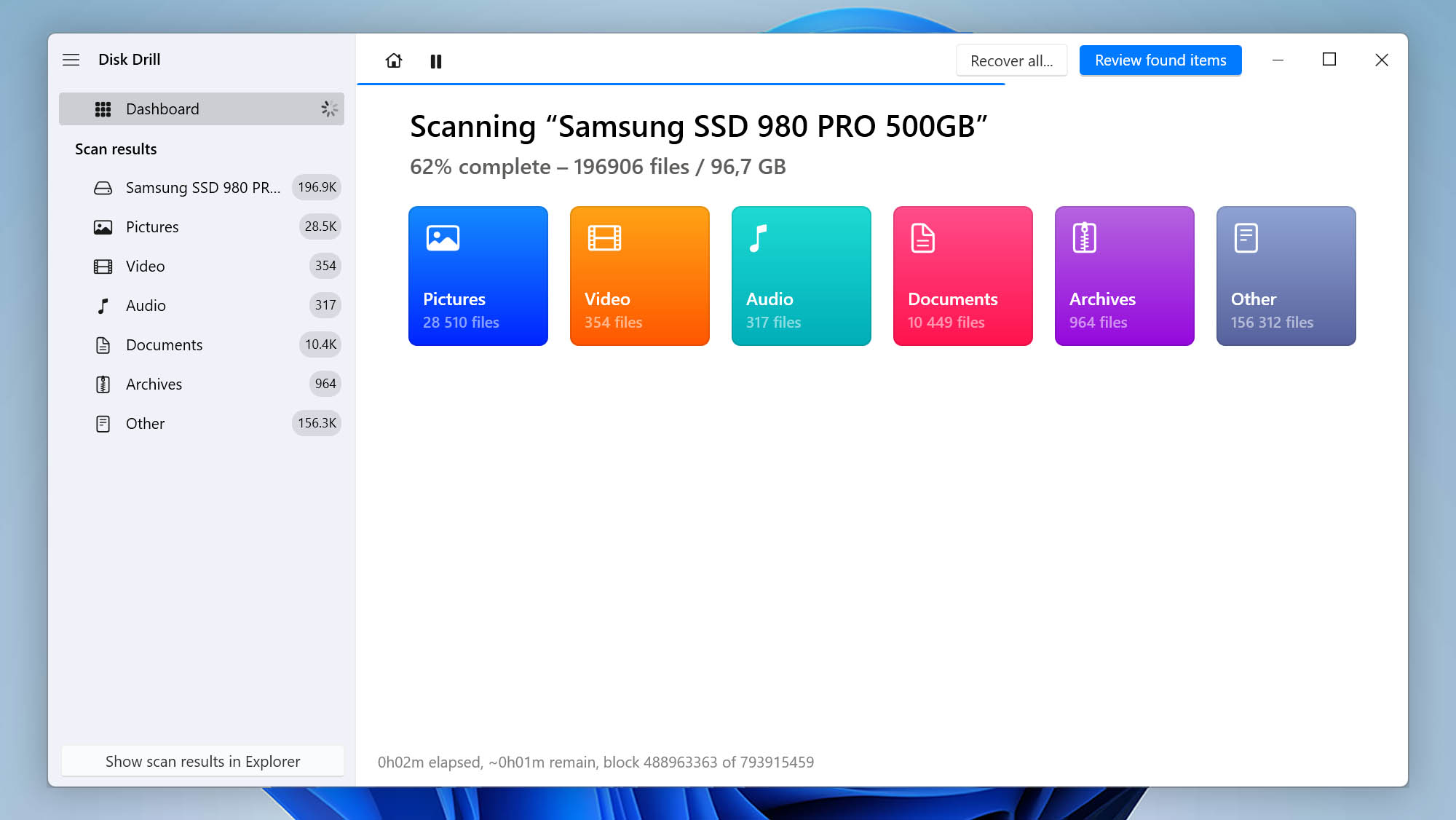Click the Samsung SSD drive icon in sidebar
This screenshot has height=820, width=1456.
103,188
